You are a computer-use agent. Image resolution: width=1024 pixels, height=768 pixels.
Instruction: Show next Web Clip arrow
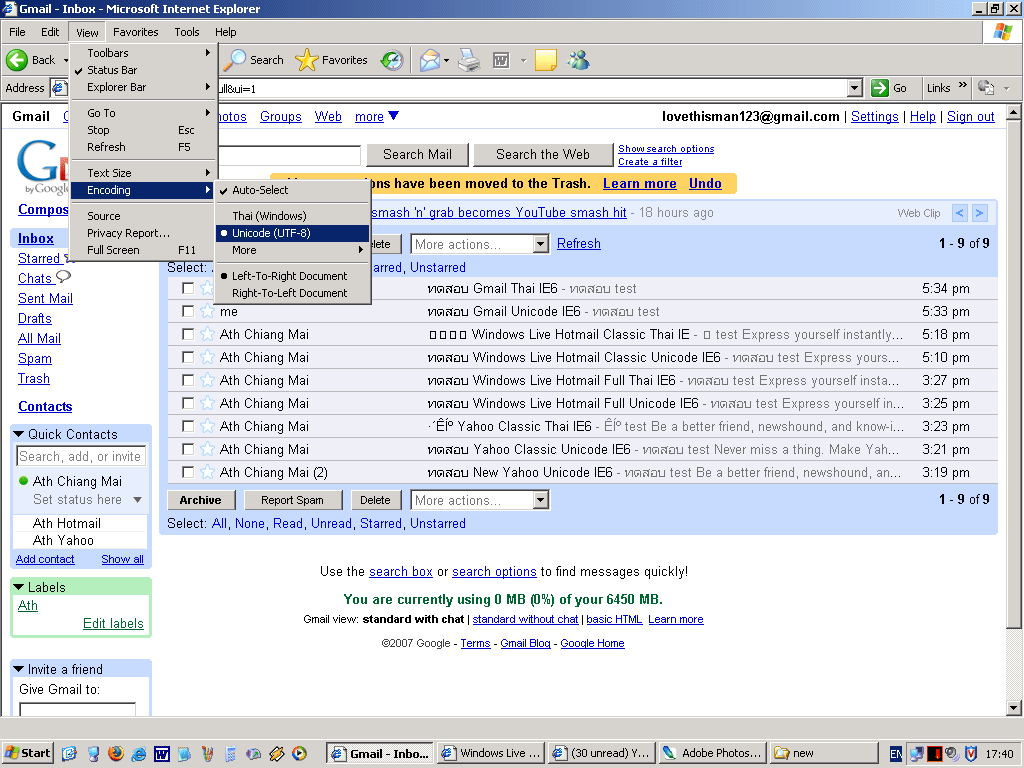tap(980, 213)
